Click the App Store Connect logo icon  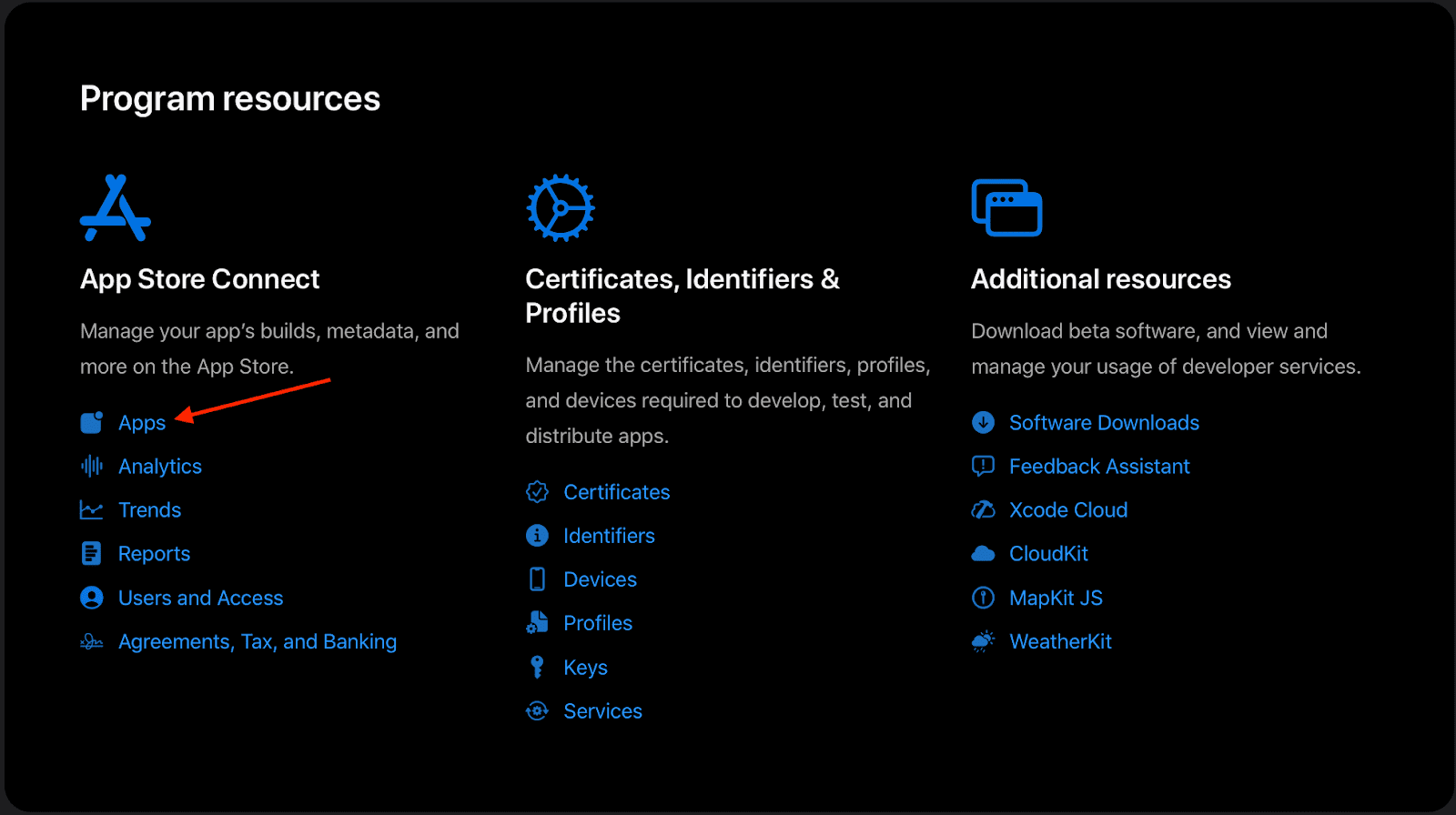pos(116,208)
